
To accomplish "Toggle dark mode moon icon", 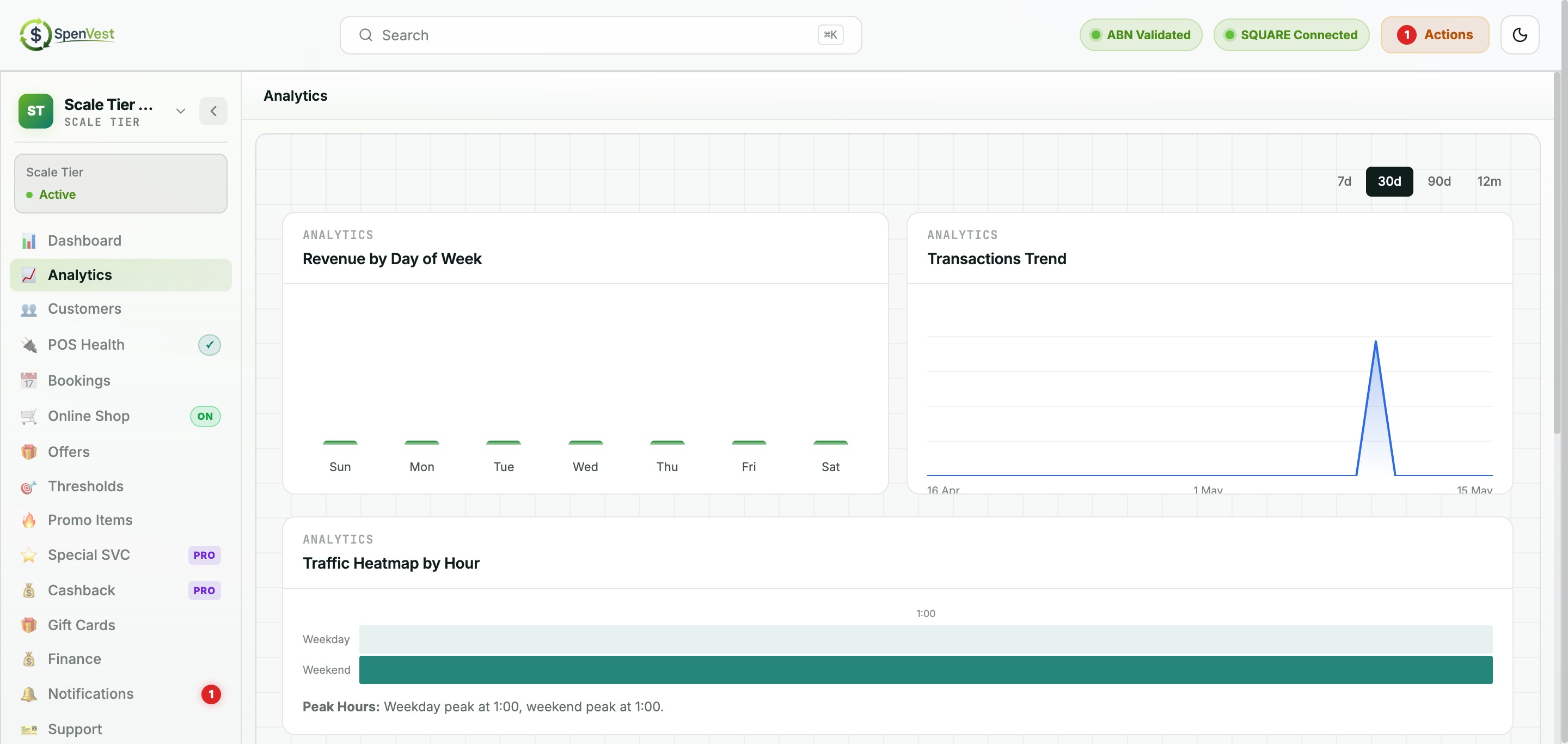I will click(1520, 35).
